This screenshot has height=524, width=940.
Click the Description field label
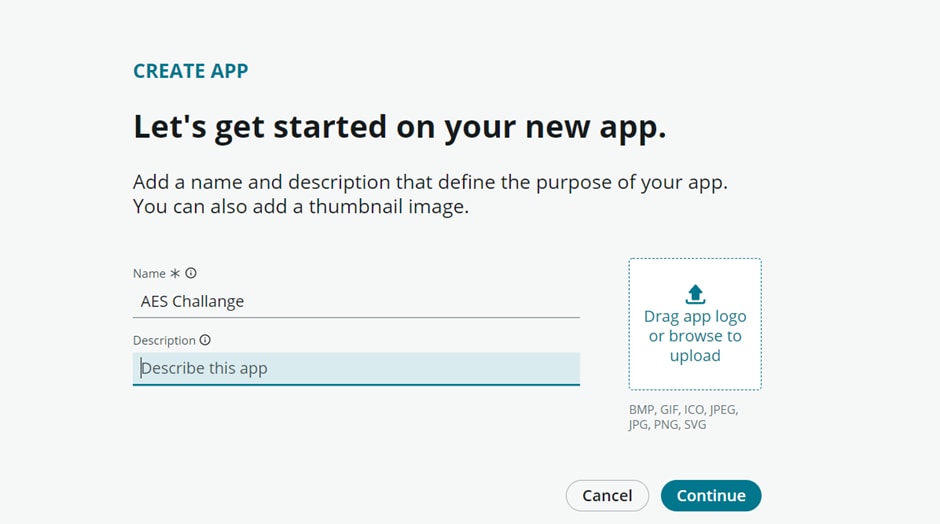[x=164, y=341]
